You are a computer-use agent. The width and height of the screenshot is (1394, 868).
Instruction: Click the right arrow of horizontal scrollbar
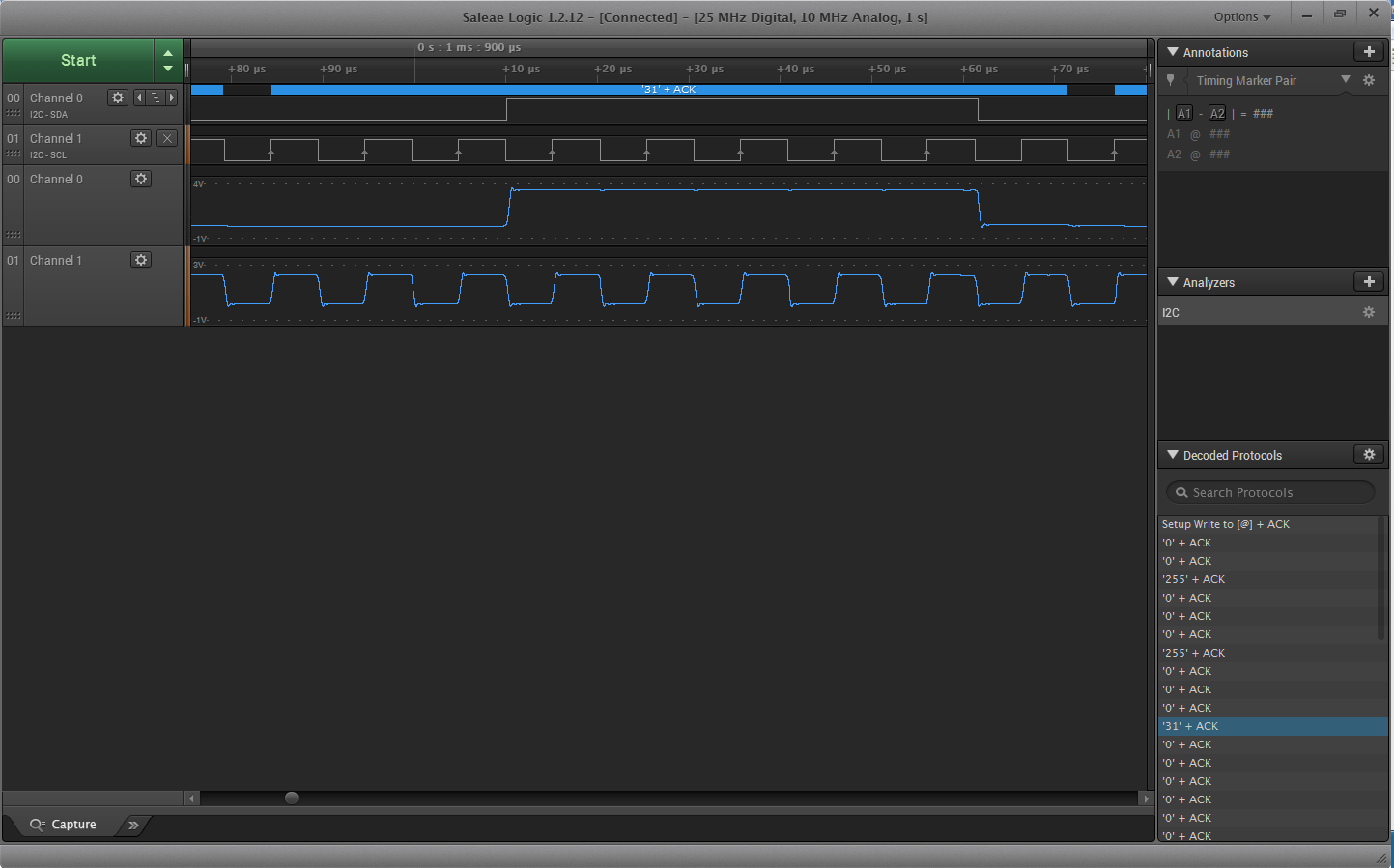pyautogui.click(x=1146, y=798)
